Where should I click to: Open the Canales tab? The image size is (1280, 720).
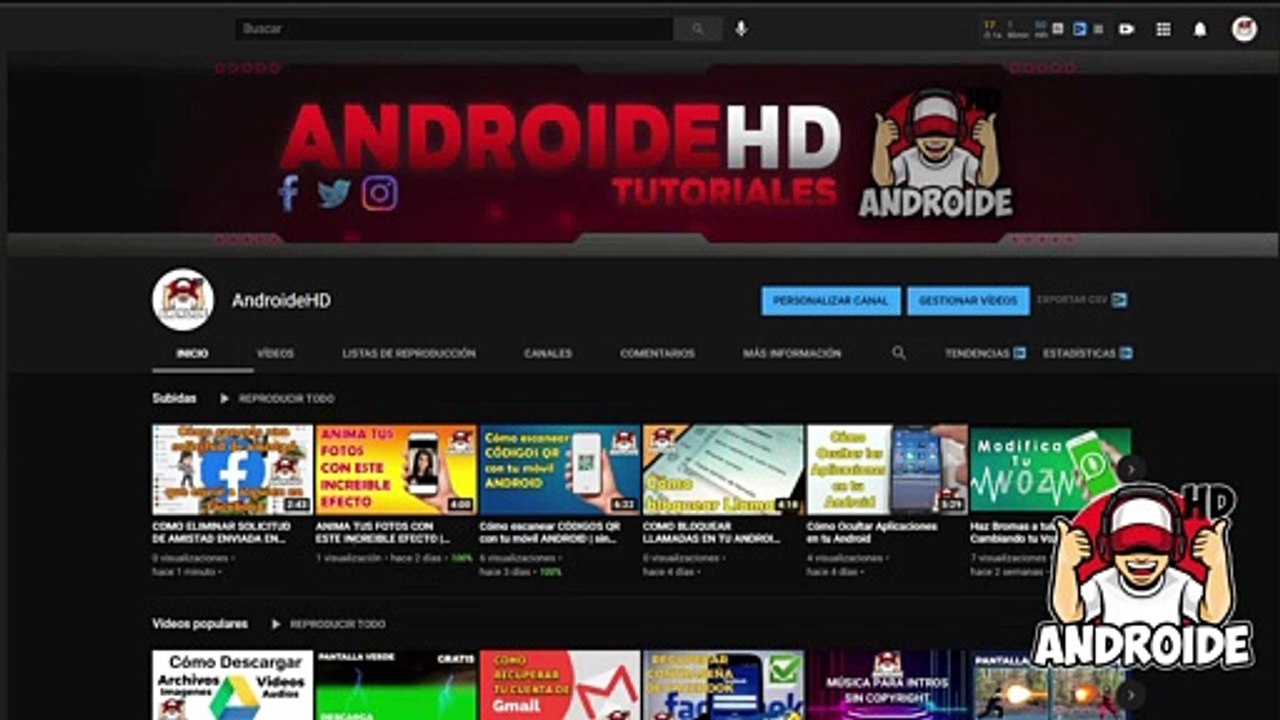pos(548,353)
